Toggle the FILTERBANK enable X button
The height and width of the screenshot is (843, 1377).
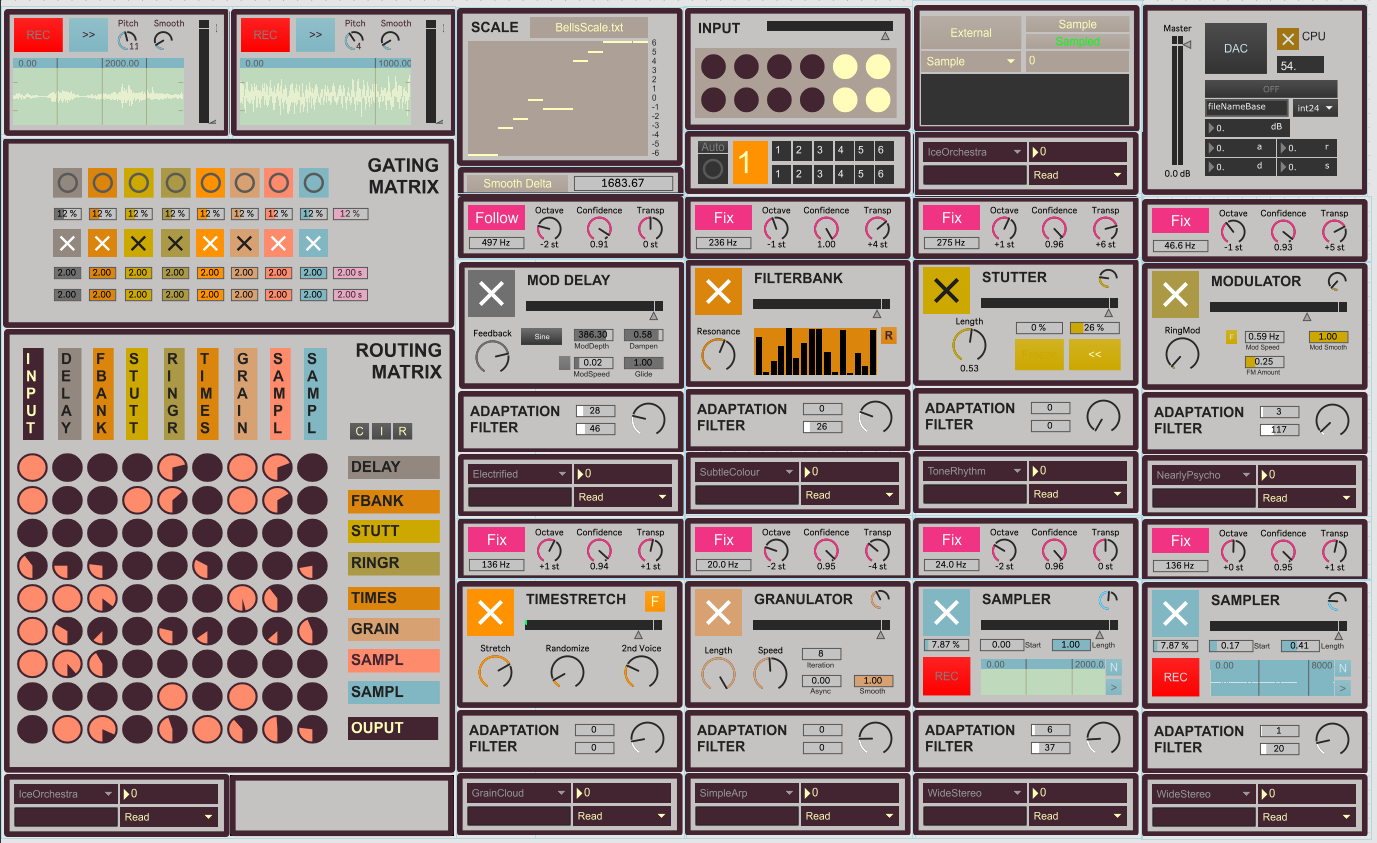[x=718, y=292]
